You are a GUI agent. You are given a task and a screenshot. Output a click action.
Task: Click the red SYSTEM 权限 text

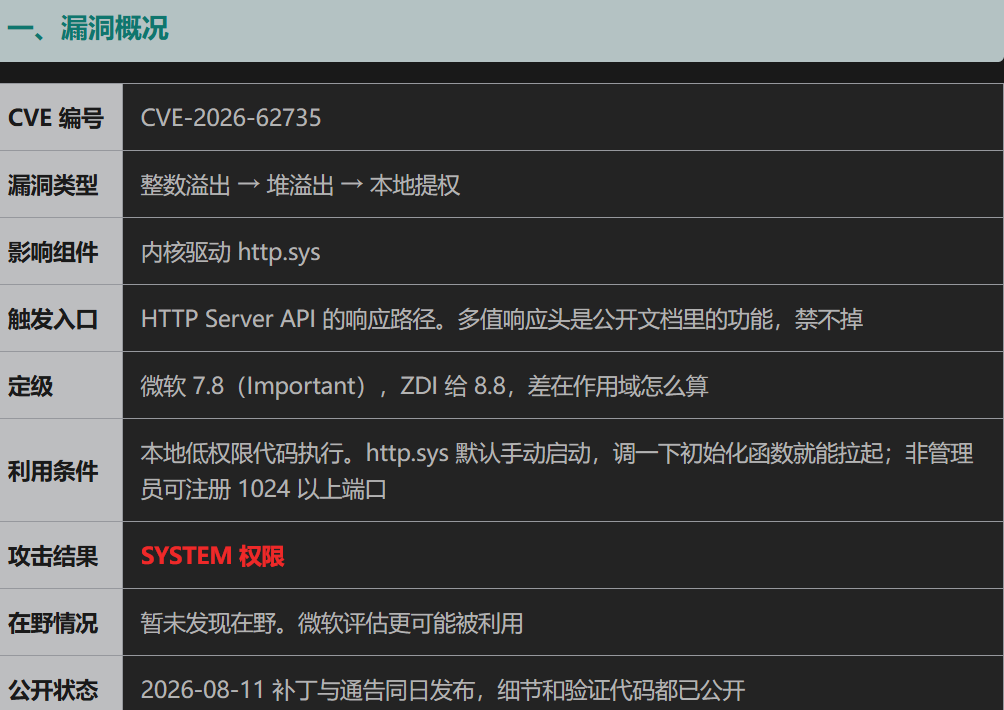pos(212,556)
